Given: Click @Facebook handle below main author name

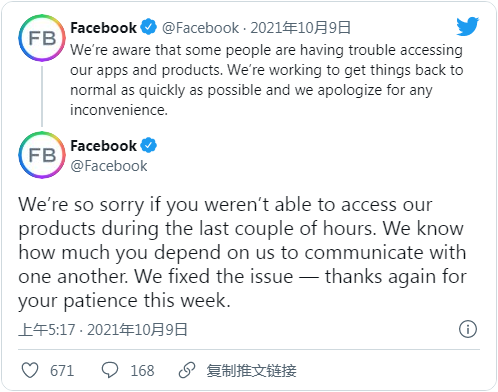Looking at the screenshot, I should (109, 166).
